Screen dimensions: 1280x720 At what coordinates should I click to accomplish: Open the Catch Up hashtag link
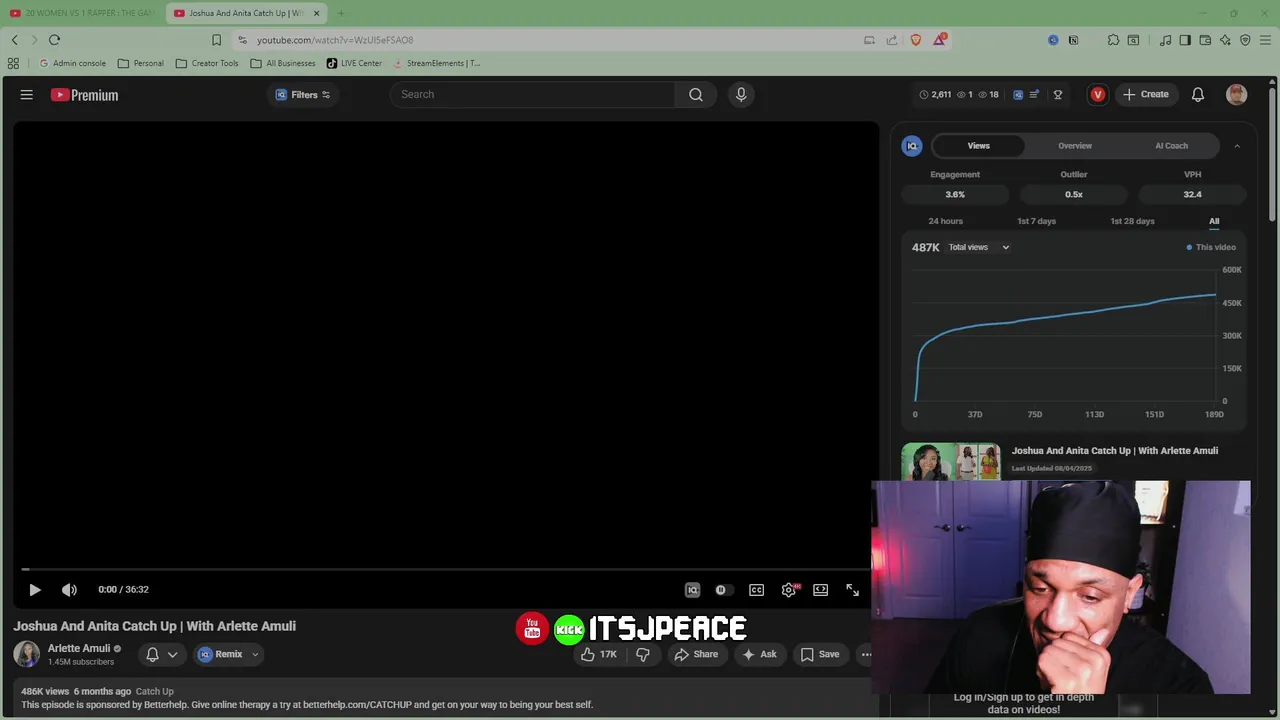(154, 691)
